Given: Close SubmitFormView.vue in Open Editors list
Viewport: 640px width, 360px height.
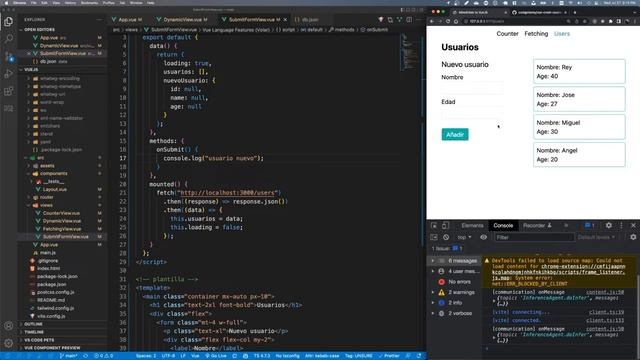Looking at the screenshot, I should [x=29, y=53].
